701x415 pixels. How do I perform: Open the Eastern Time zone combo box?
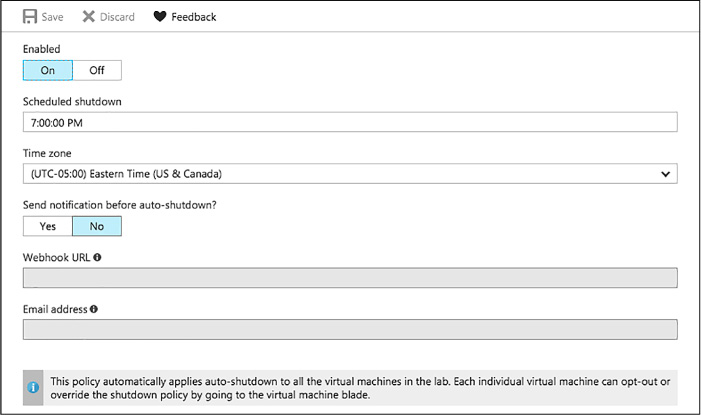(x=350, y=174)
